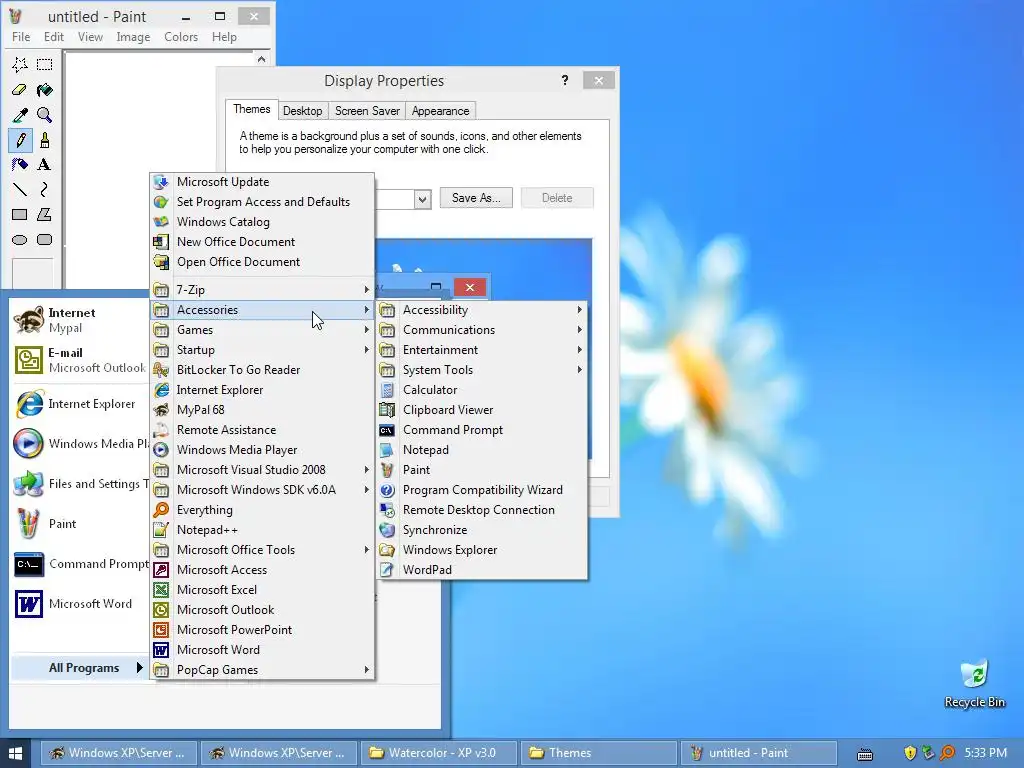Launch WordPad from Accessories

482,569
